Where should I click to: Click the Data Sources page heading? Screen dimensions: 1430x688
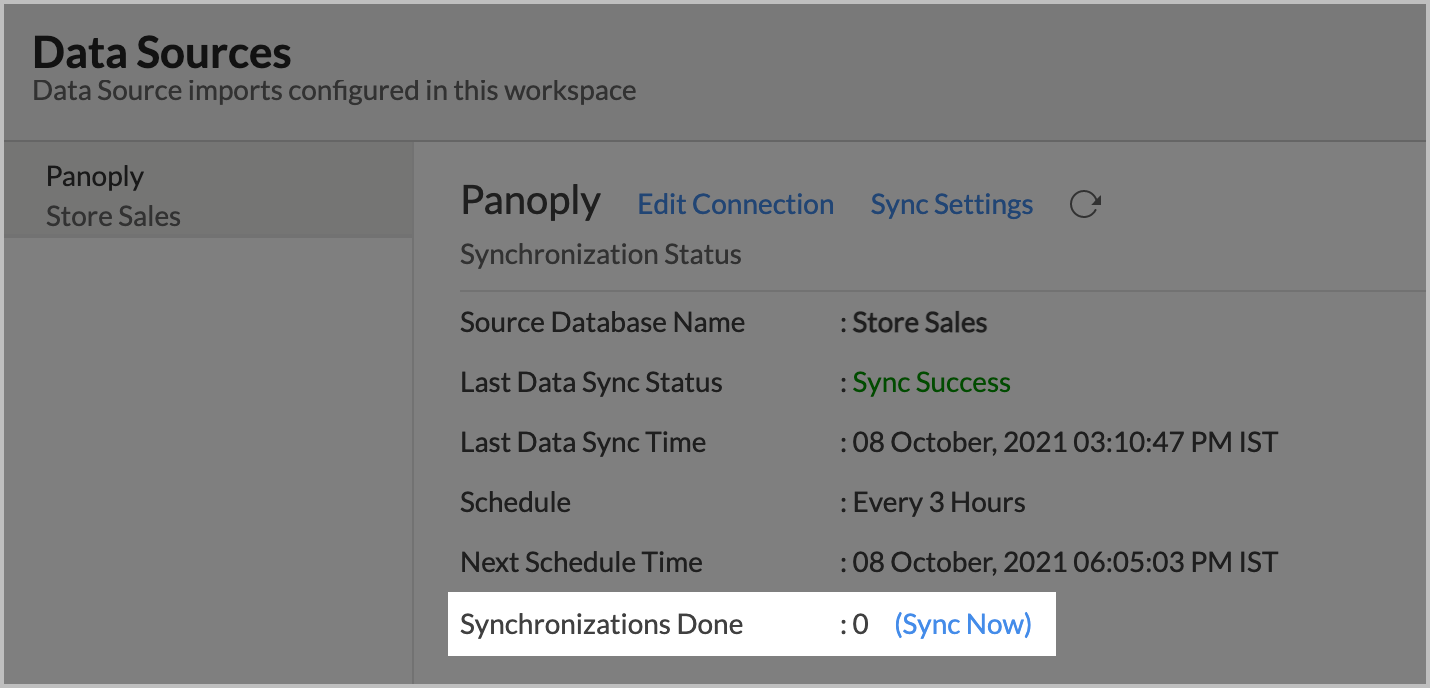pos(162,52)
